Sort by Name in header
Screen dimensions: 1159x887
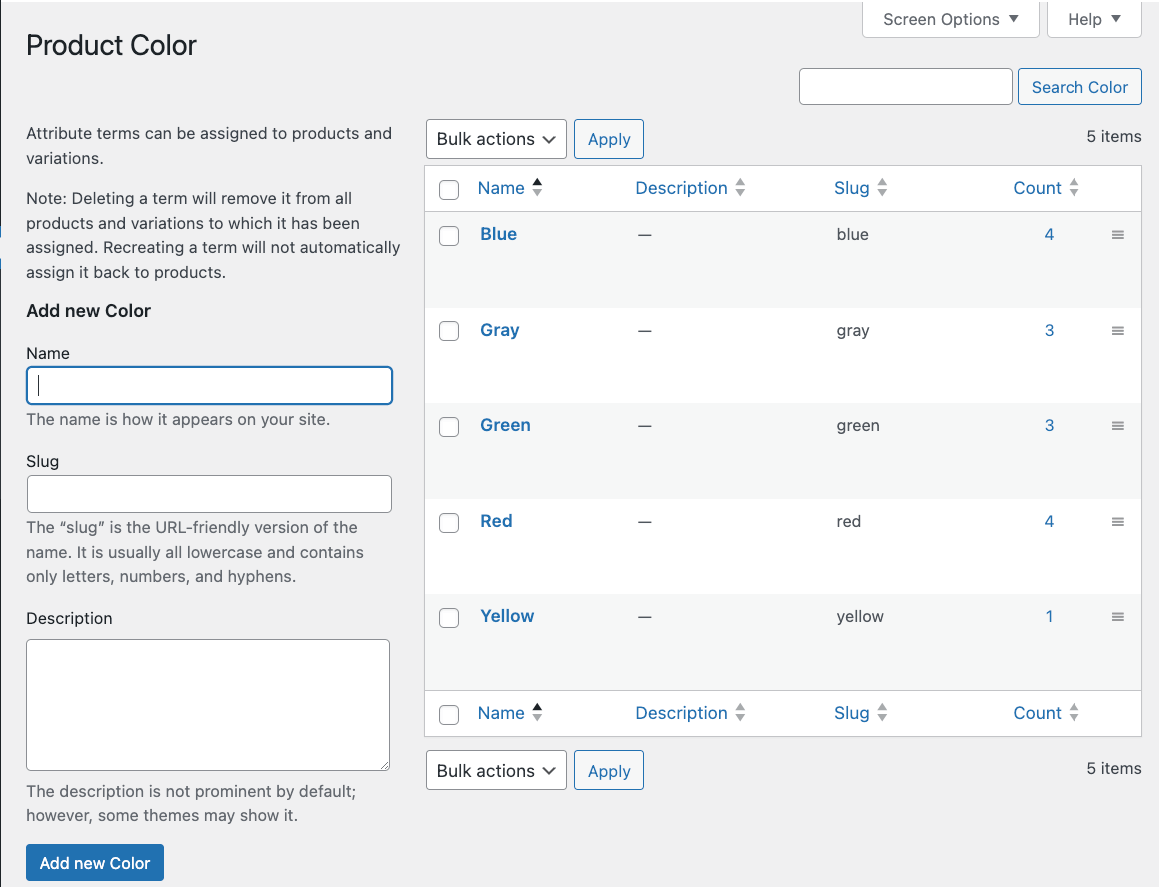pyautogui.click(x=501, y=188)
